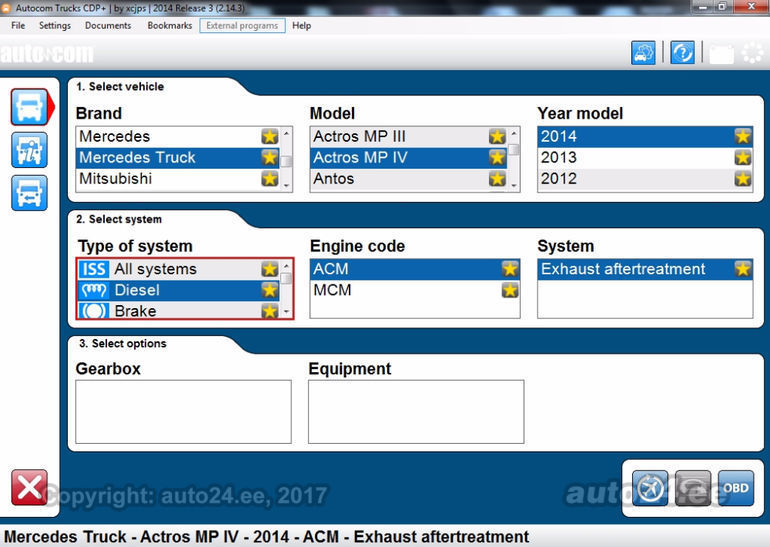Open the vehicle selection sidebar icon
This screenshot has width=770, height=547.
coord(29,107)
